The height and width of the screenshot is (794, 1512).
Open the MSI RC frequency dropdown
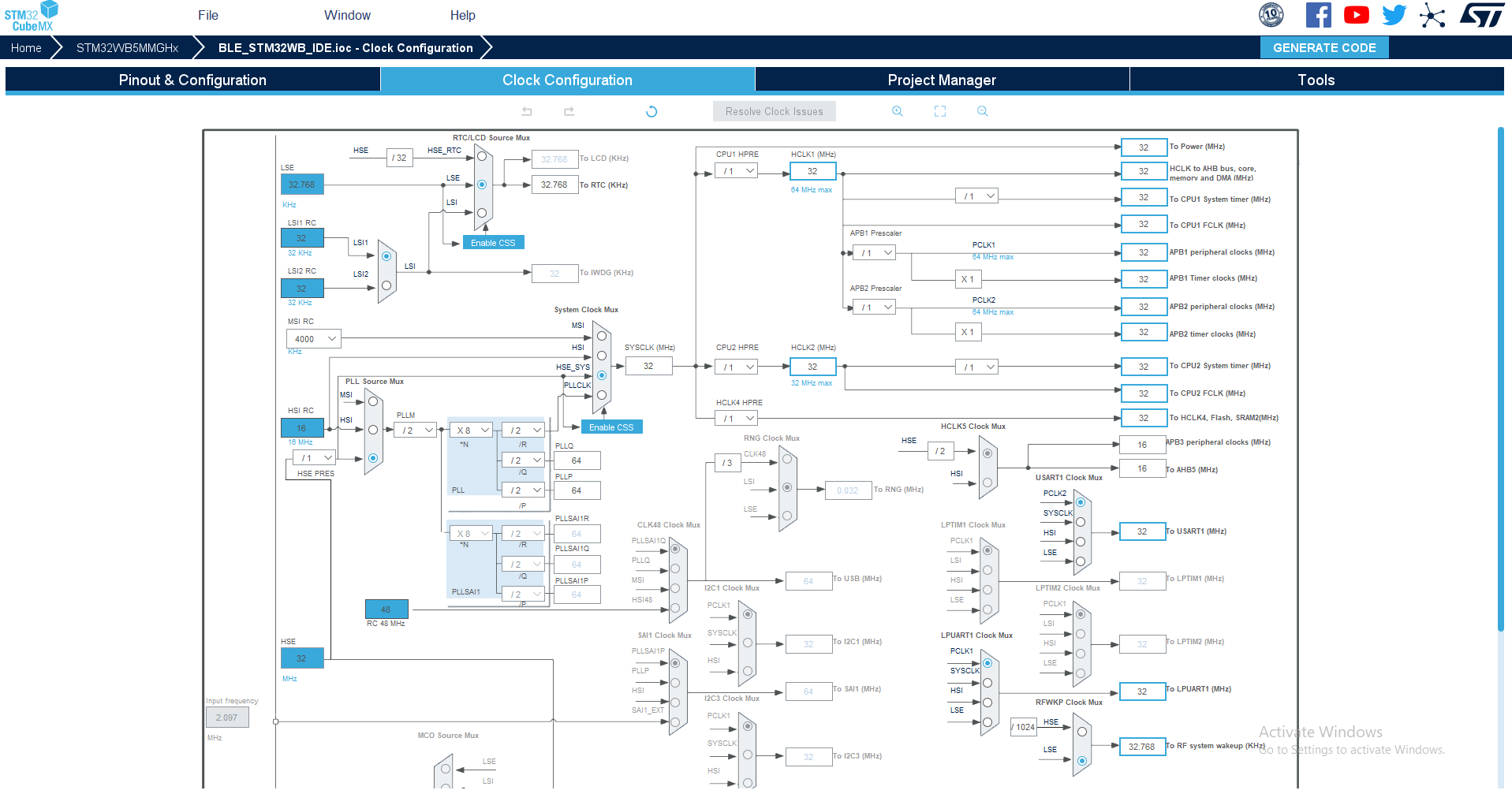click(x=312, y=338)
